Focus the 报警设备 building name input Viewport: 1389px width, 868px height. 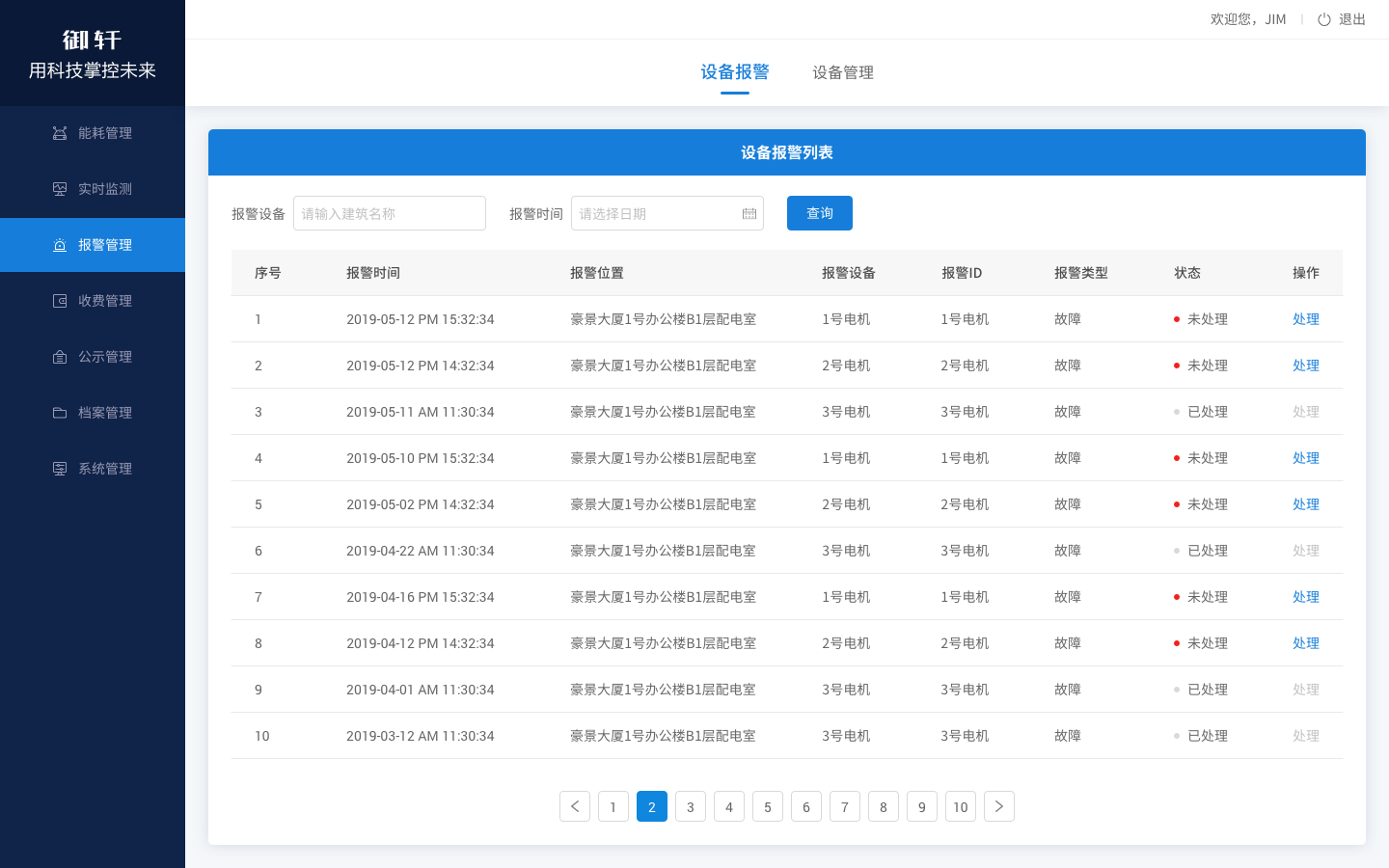[x=390, y=213]
